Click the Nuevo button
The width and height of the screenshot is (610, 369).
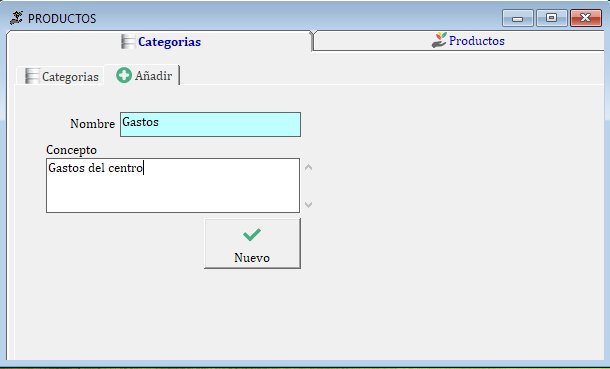coord(252,243)
